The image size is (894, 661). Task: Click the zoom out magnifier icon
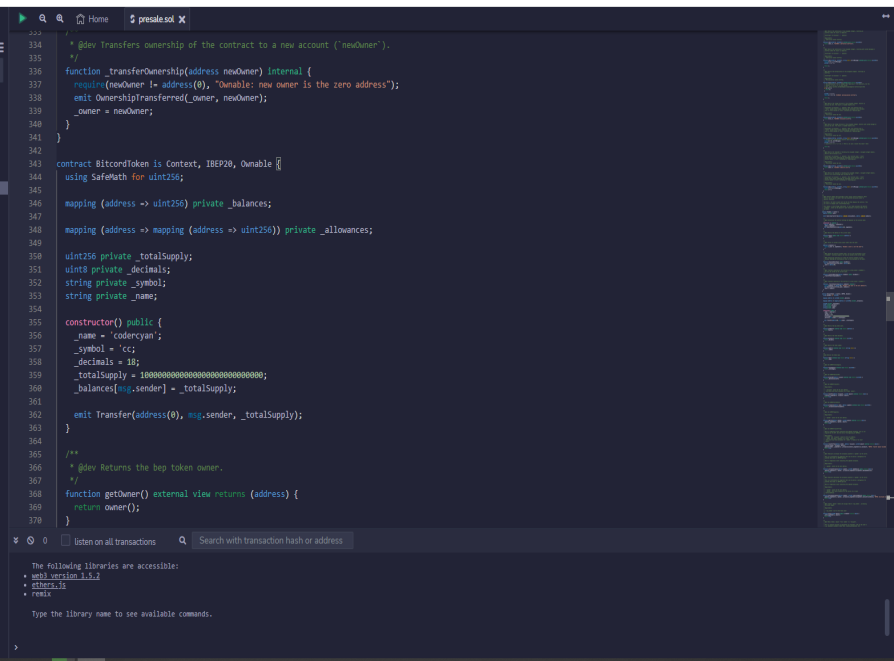42,19
